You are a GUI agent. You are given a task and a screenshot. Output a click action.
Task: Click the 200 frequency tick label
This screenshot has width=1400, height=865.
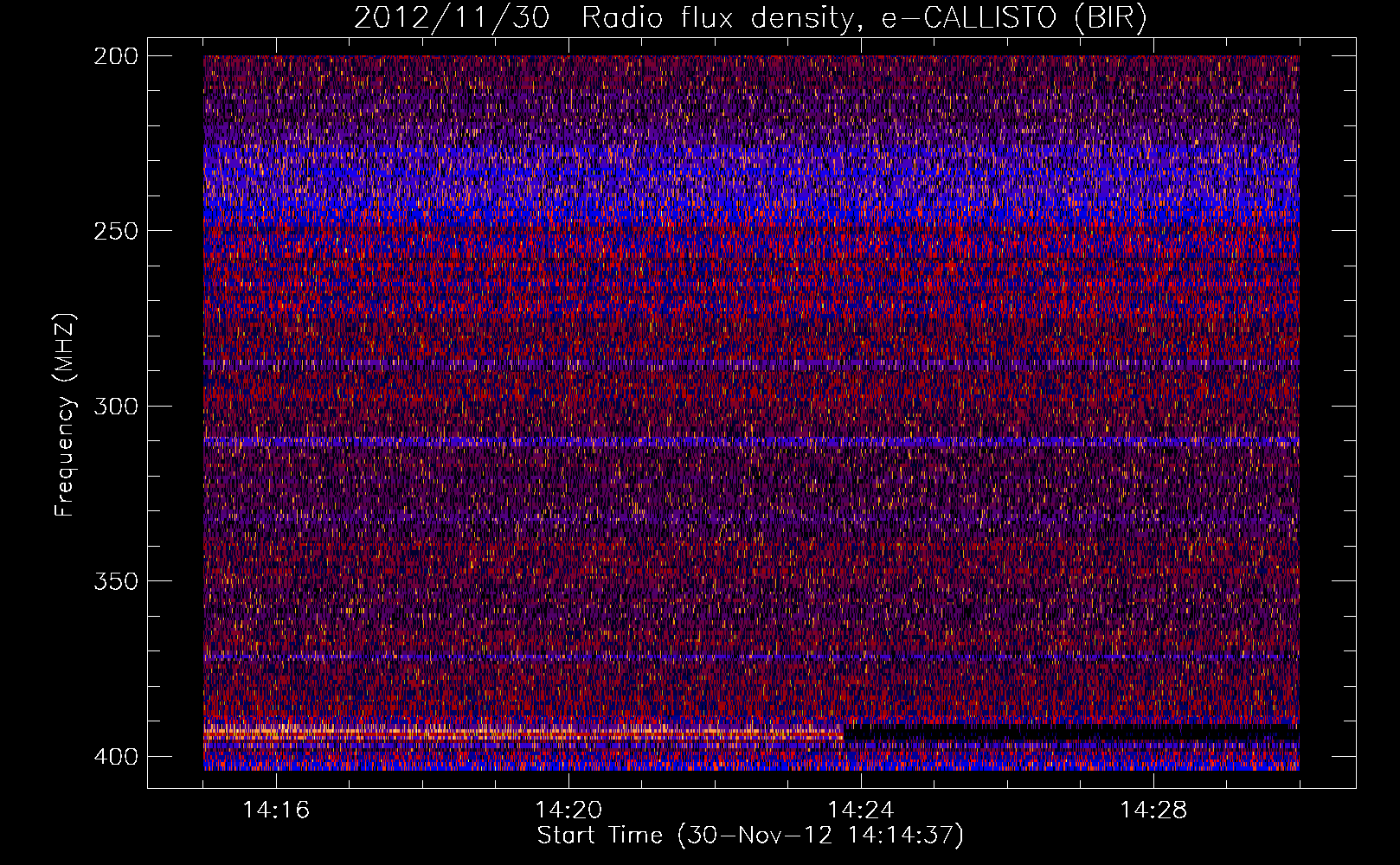tap(115, 56)
